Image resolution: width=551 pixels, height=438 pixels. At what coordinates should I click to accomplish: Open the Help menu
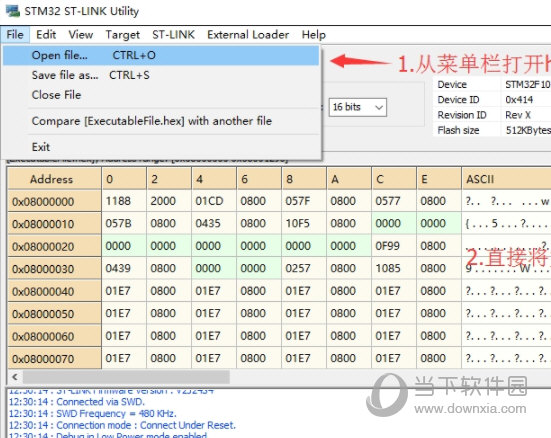pyautogui.click(x=313, y=35)
